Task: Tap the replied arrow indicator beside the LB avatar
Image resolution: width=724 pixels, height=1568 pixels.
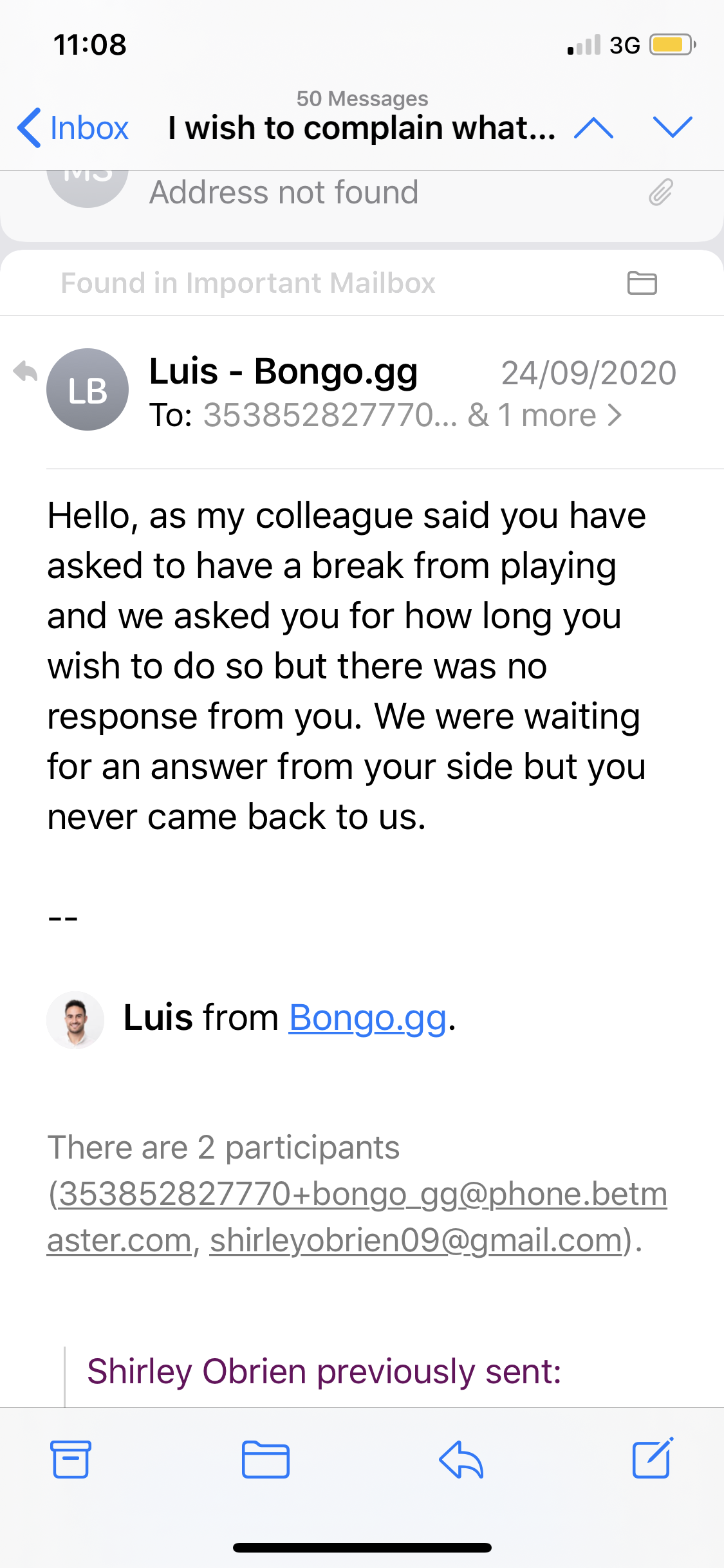Action: click(26, 371)
